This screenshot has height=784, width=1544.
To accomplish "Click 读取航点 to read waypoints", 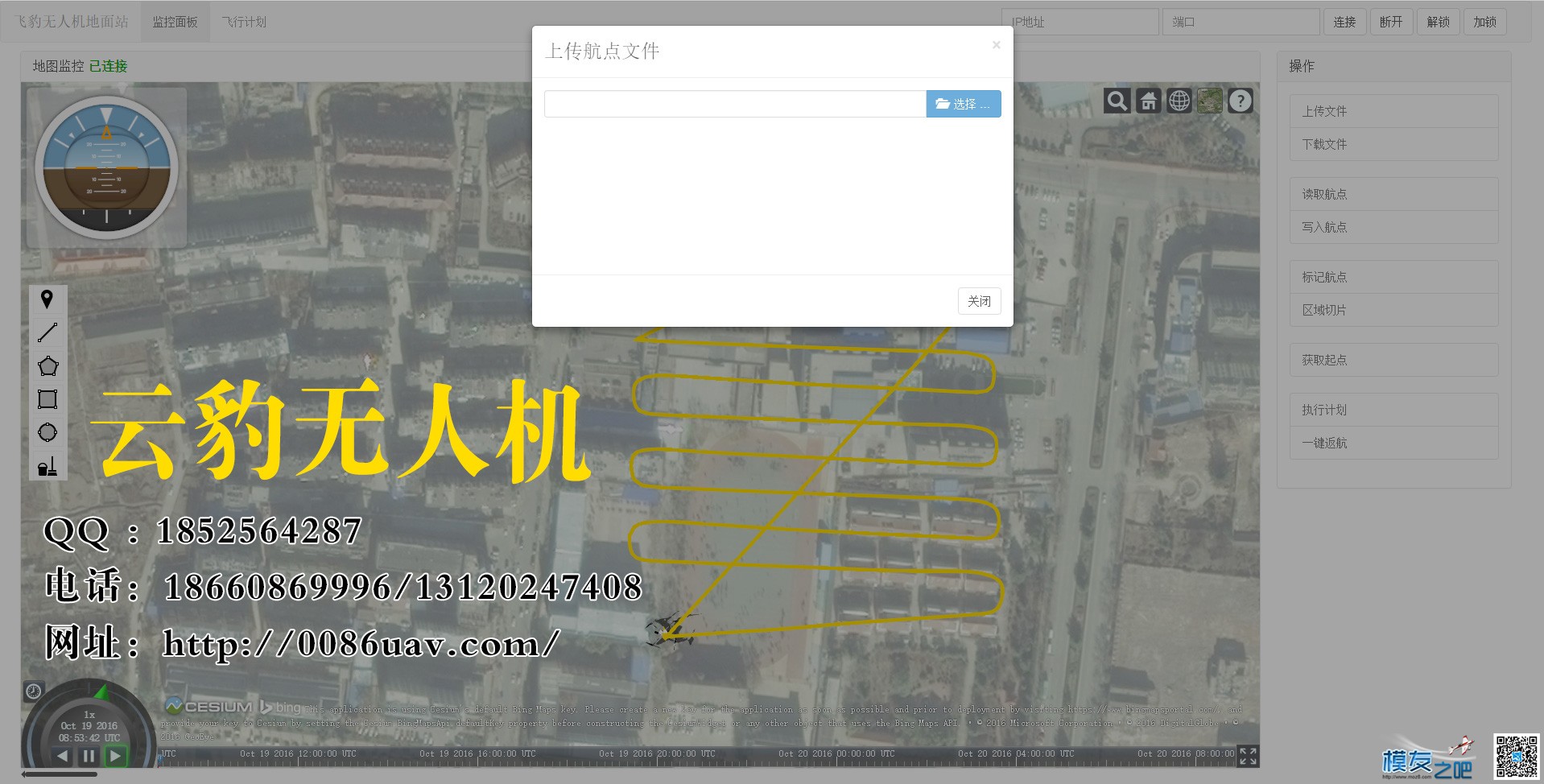I will [x=1393, y=194].
